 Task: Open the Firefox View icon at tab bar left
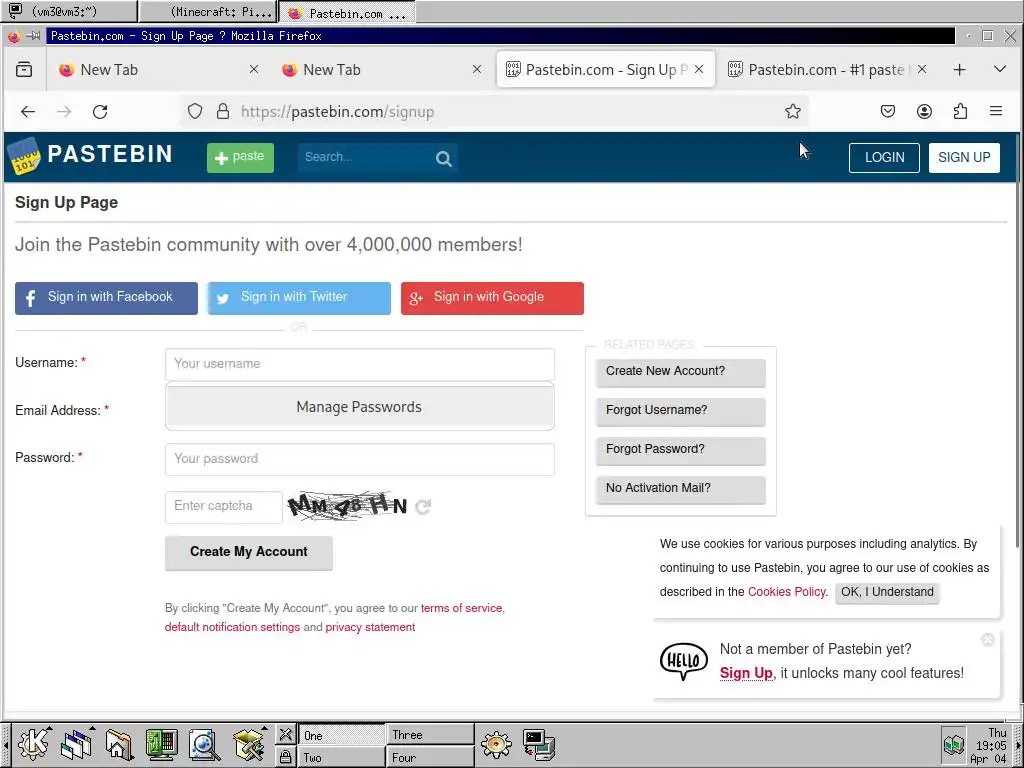click(x=24, y=69)
